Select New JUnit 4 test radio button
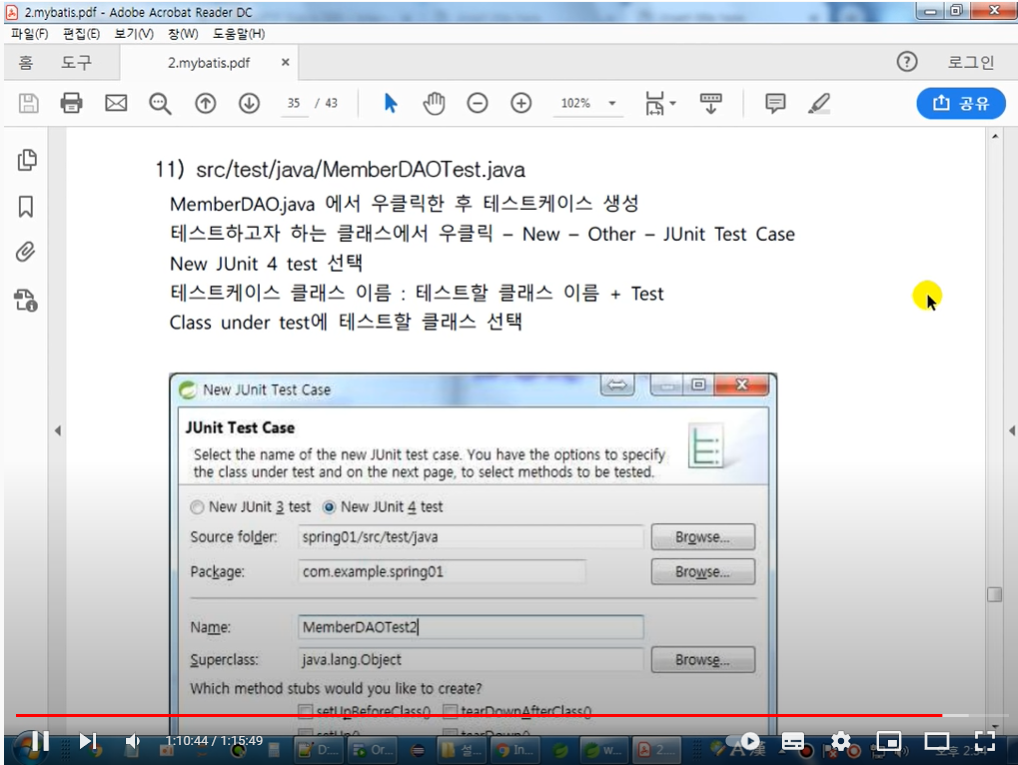 tap(329, 507)
